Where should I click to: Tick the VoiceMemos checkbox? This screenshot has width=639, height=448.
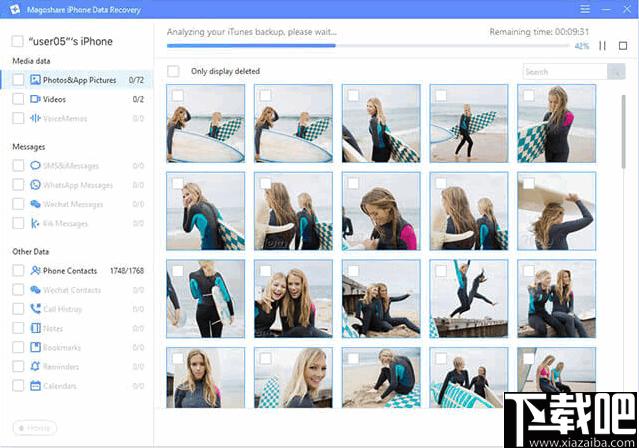[x=18, y=118]
